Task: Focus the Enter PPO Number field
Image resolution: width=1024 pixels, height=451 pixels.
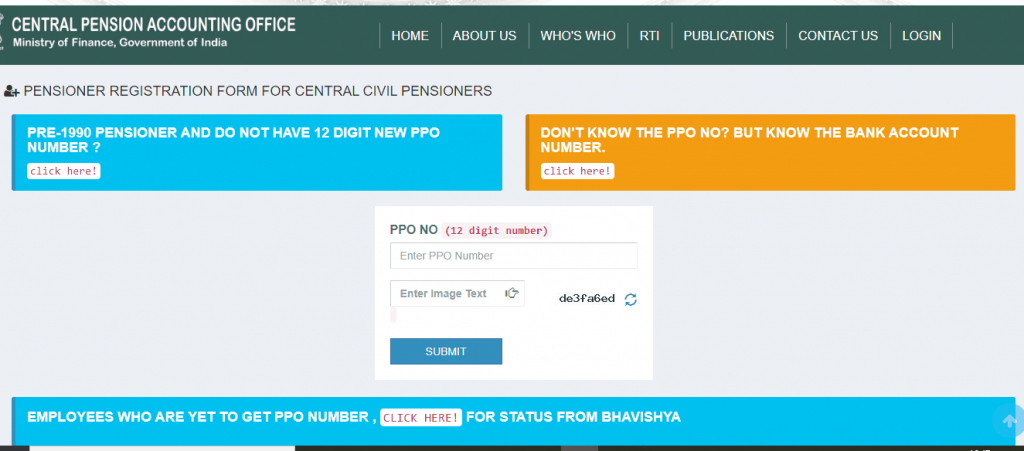Action: (x=513, y=256)
